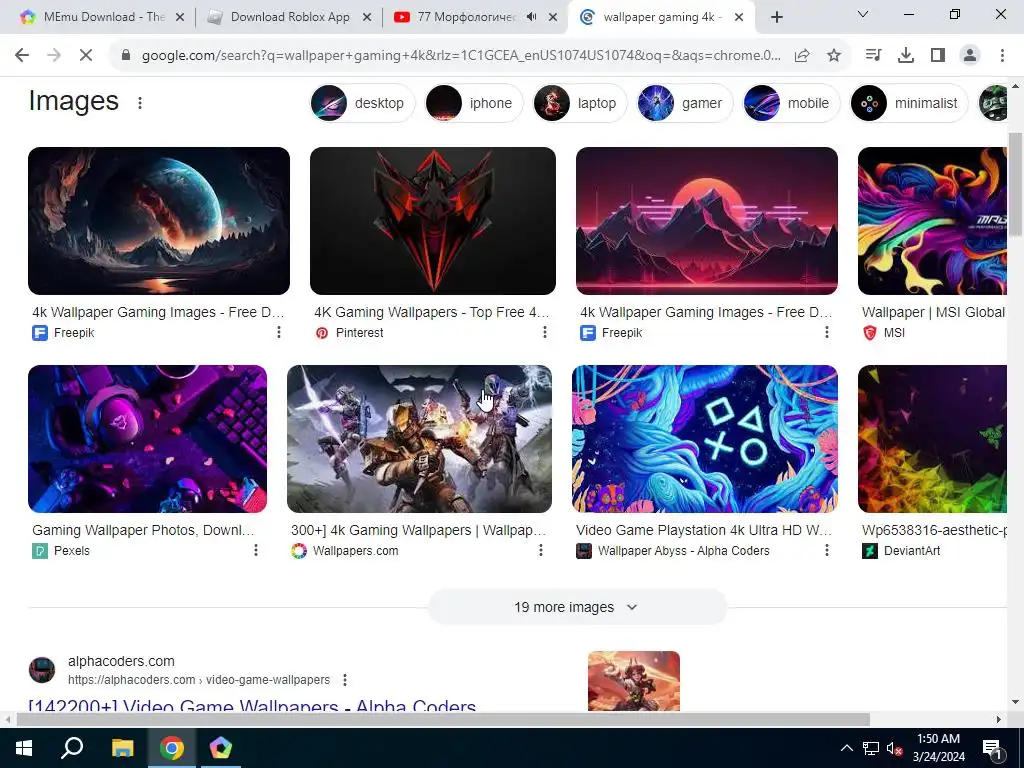Click the vertical page scrollbar
The width and height of the screenshot is (1024, 768).
click(x=1015, y=184)
